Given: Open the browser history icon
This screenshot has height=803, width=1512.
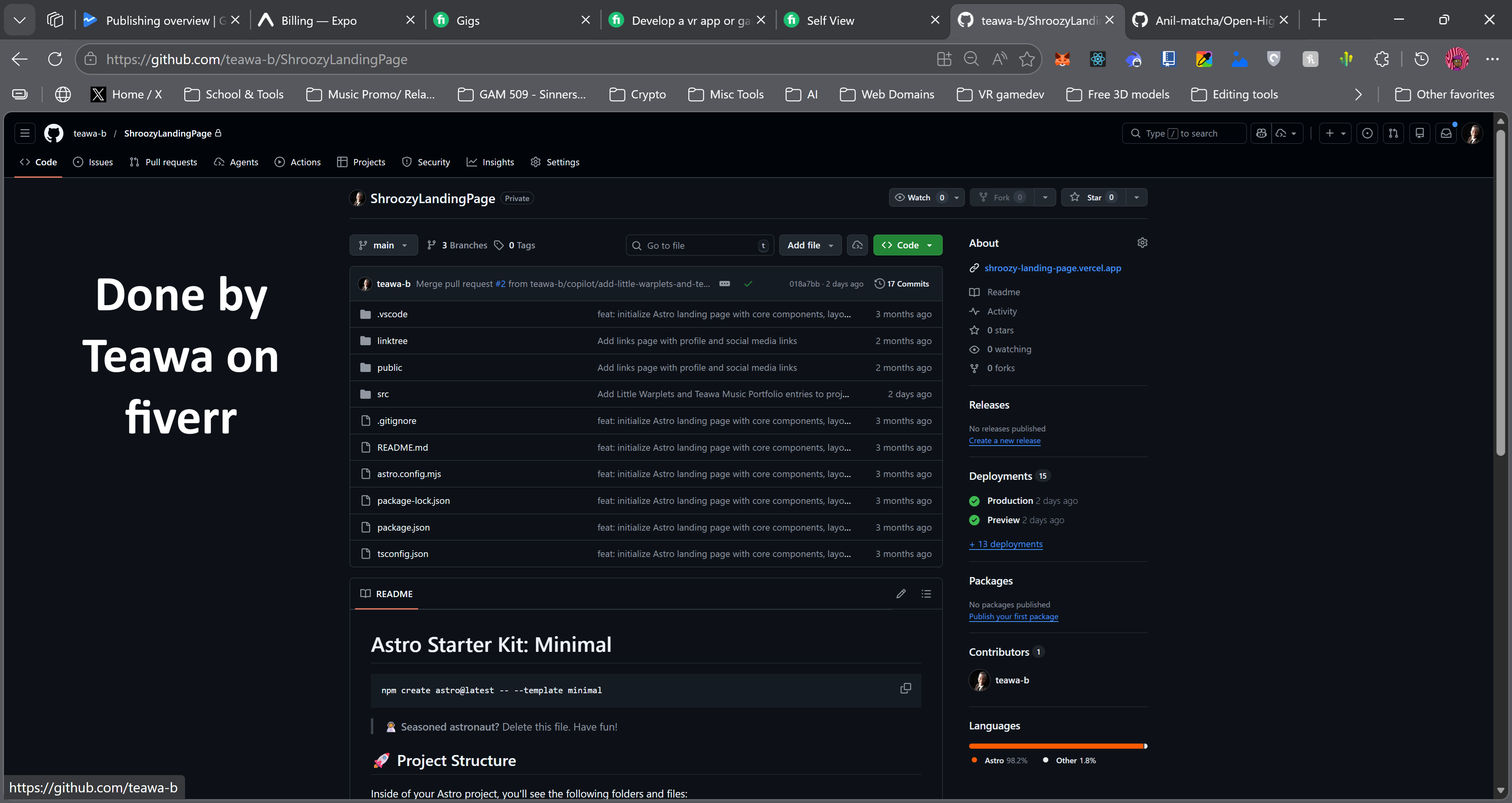Looking at the screenshot, I should (1421, 59).
